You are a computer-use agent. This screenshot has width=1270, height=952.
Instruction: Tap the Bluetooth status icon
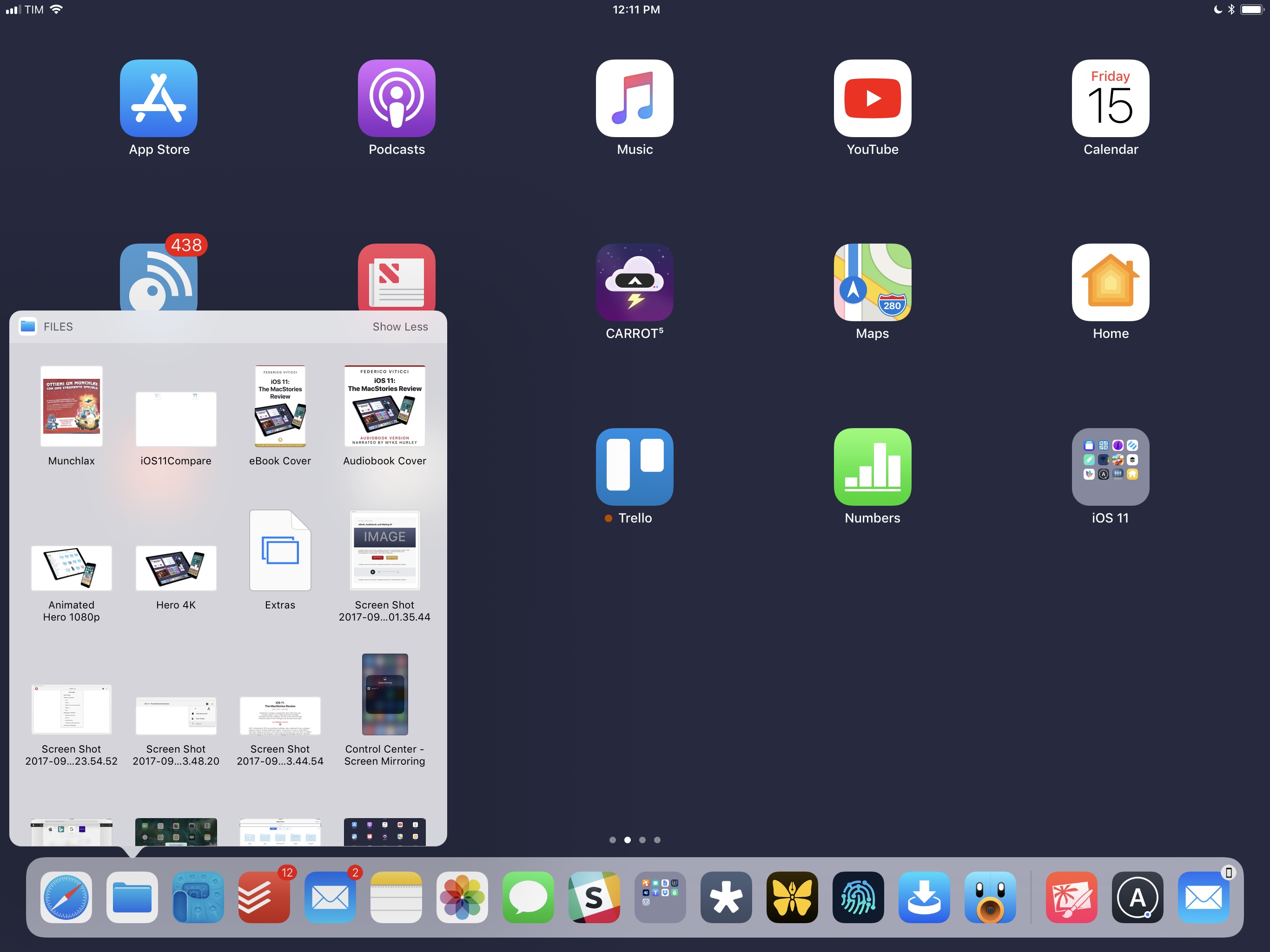1231,10
